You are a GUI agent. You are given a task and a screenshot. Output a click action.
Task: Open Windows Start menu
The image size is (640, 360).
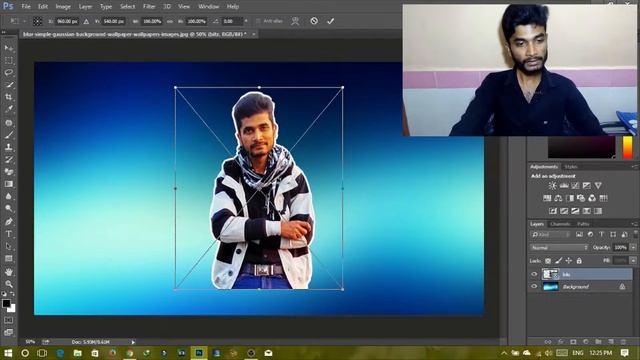click(x=8, y=353)
